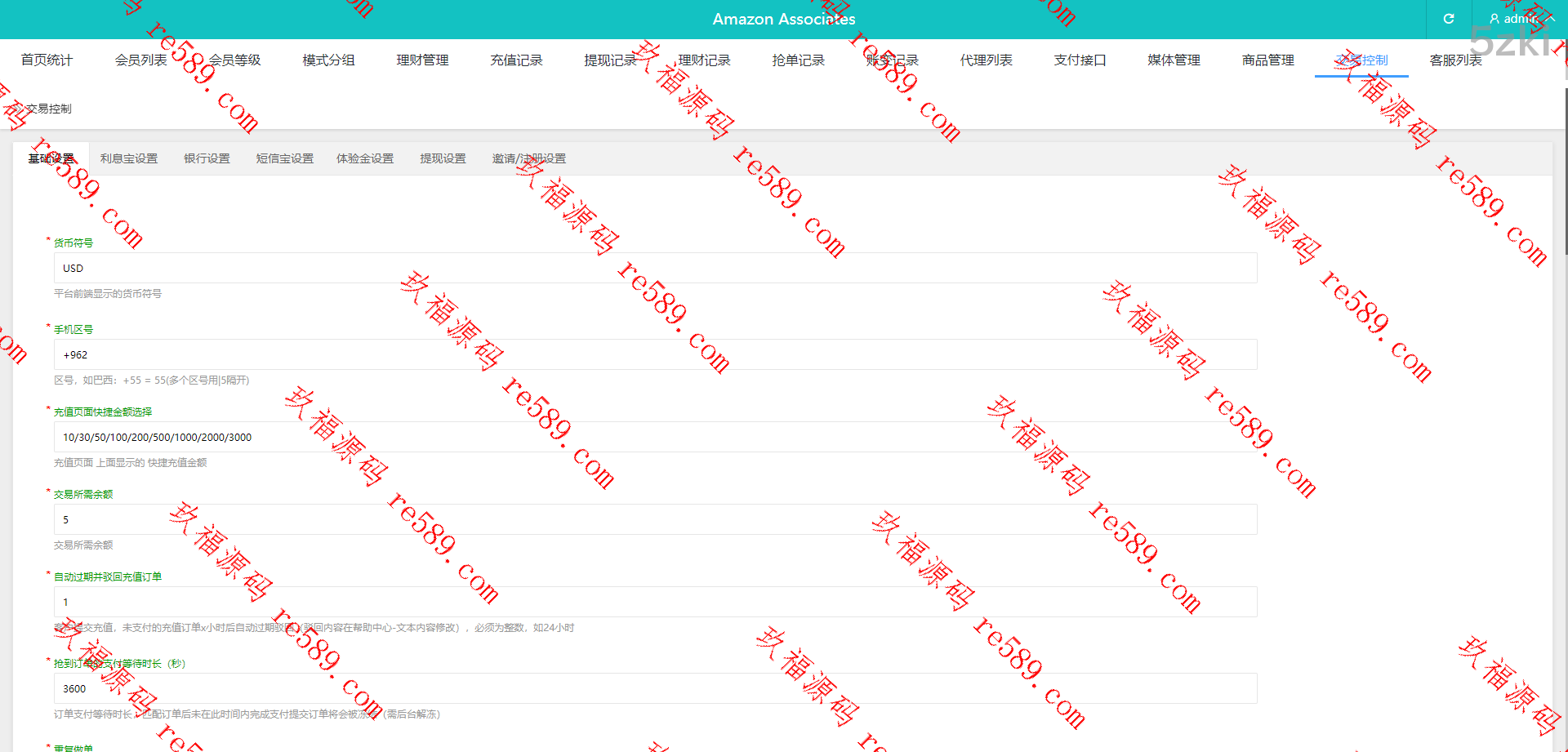
Task: Focus the 手机区号 field showing +962
Action: pyautogui.click(x=655, y=355)
